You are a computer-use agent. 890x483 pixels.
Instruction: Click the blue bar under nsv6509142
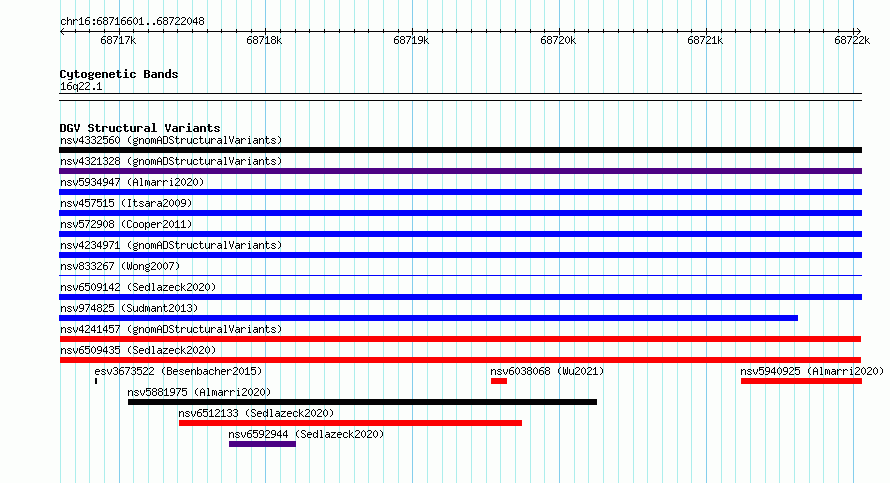coord(460,297)
